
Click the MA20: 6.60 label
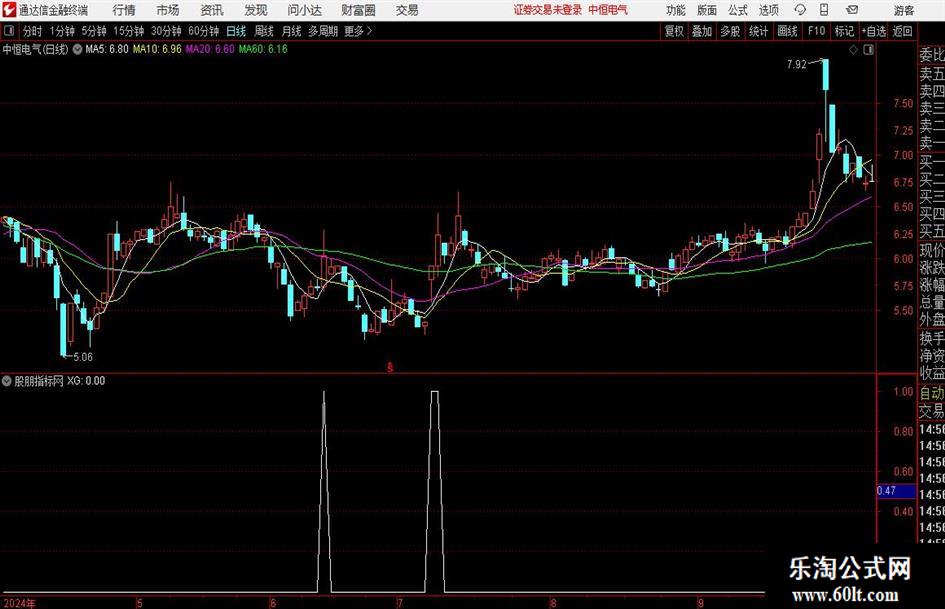[210, 49]
